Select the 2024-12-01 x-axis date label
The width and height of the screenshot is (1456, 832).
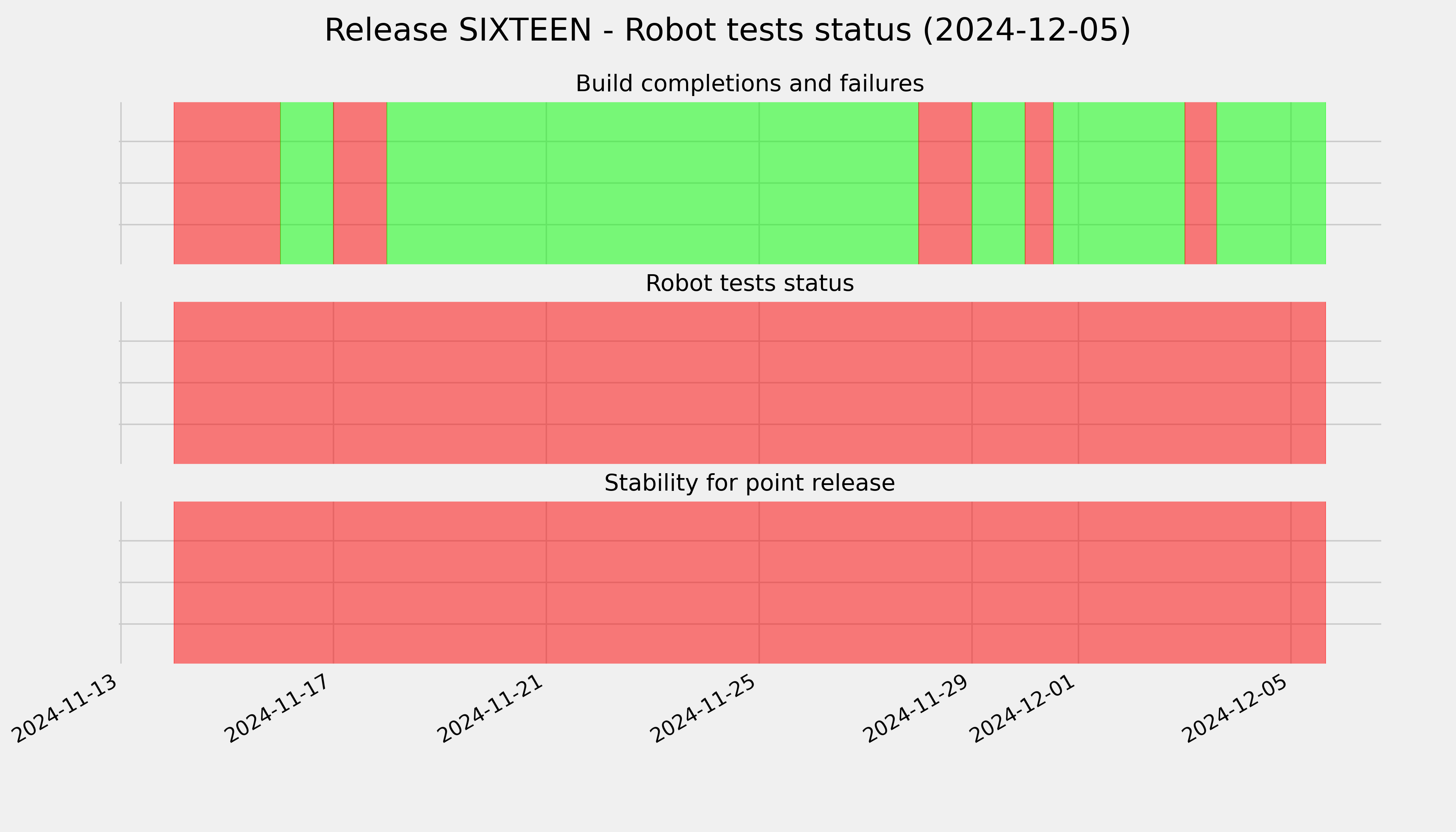pyautogui.click(x=1024, y=709)
